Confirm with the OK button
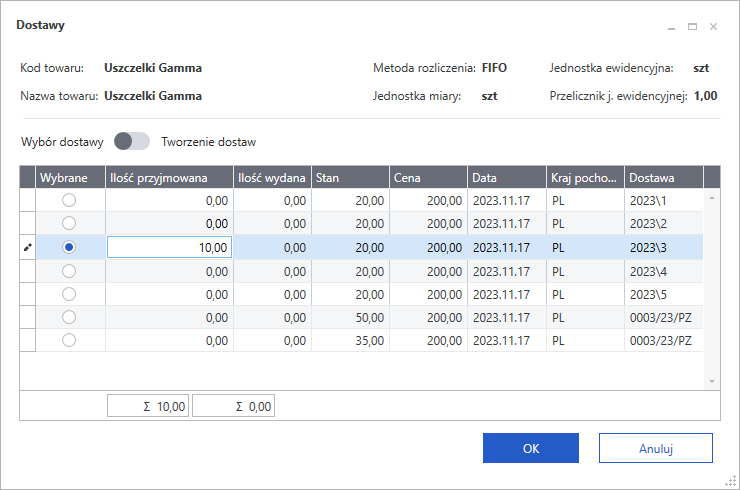This screenshot has width=740, height=490. 530,449
